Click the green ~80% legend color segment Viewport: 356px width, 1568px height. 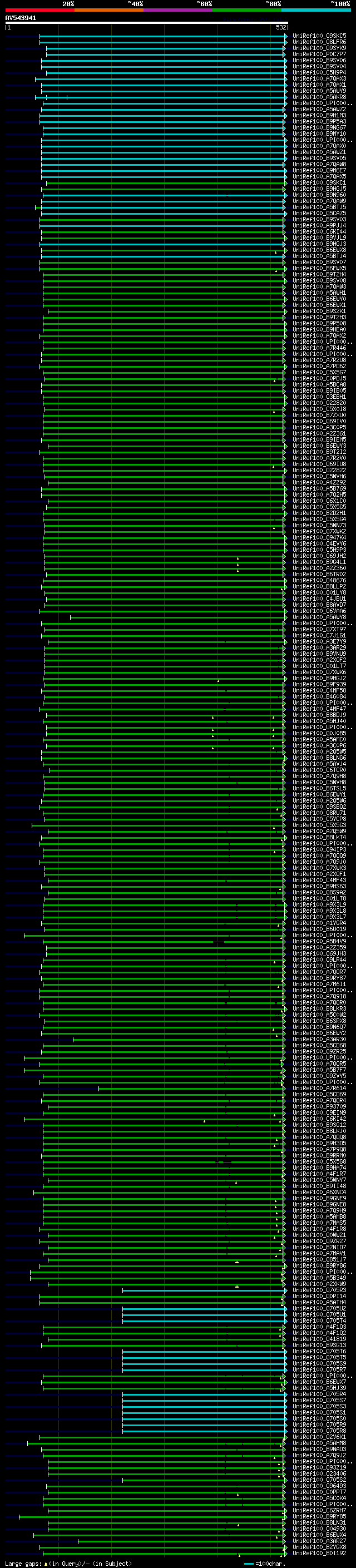tap(247, 10)
